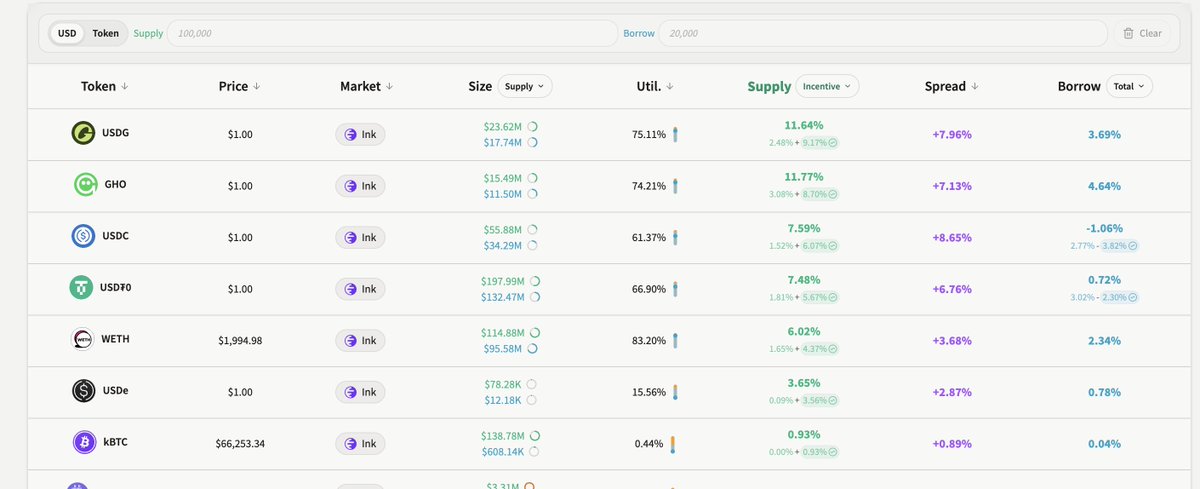1200x489 pixels.
Task: Sort table by Spread column
Action: tap(951, 86)
